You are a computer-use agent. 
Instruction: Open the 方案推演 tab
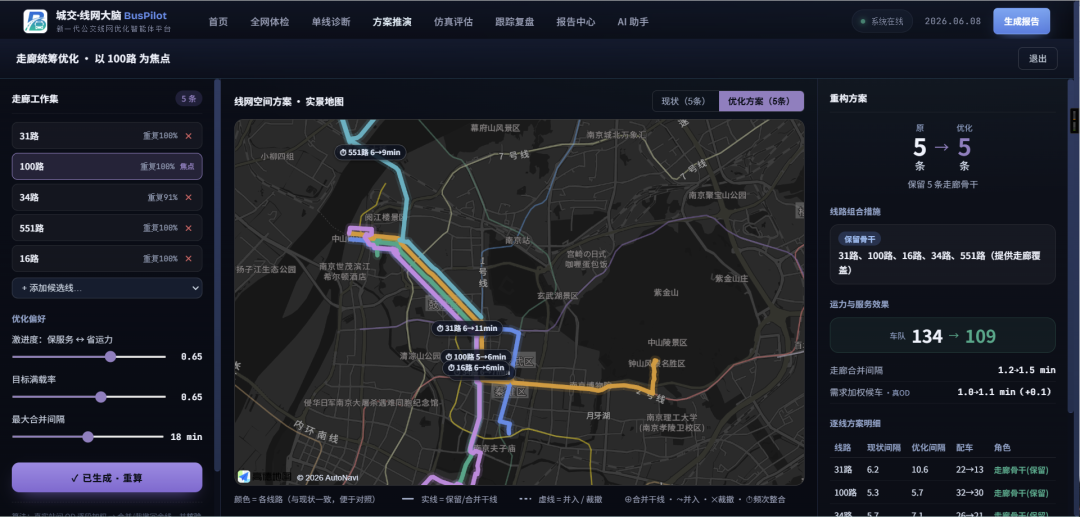pos(392,21)
